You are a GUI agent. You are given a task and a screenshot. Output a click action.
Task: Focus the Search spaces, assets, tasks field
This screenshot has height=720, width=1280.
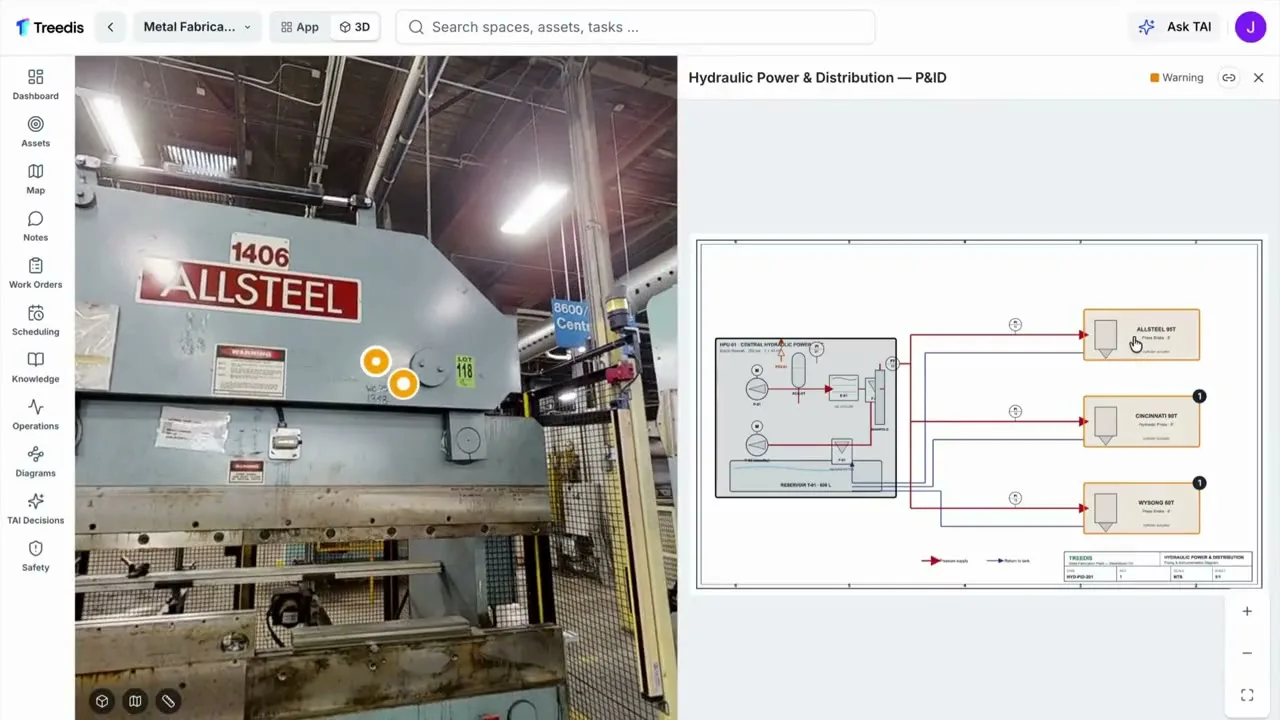pyautogui.click(x=635, y=27)
